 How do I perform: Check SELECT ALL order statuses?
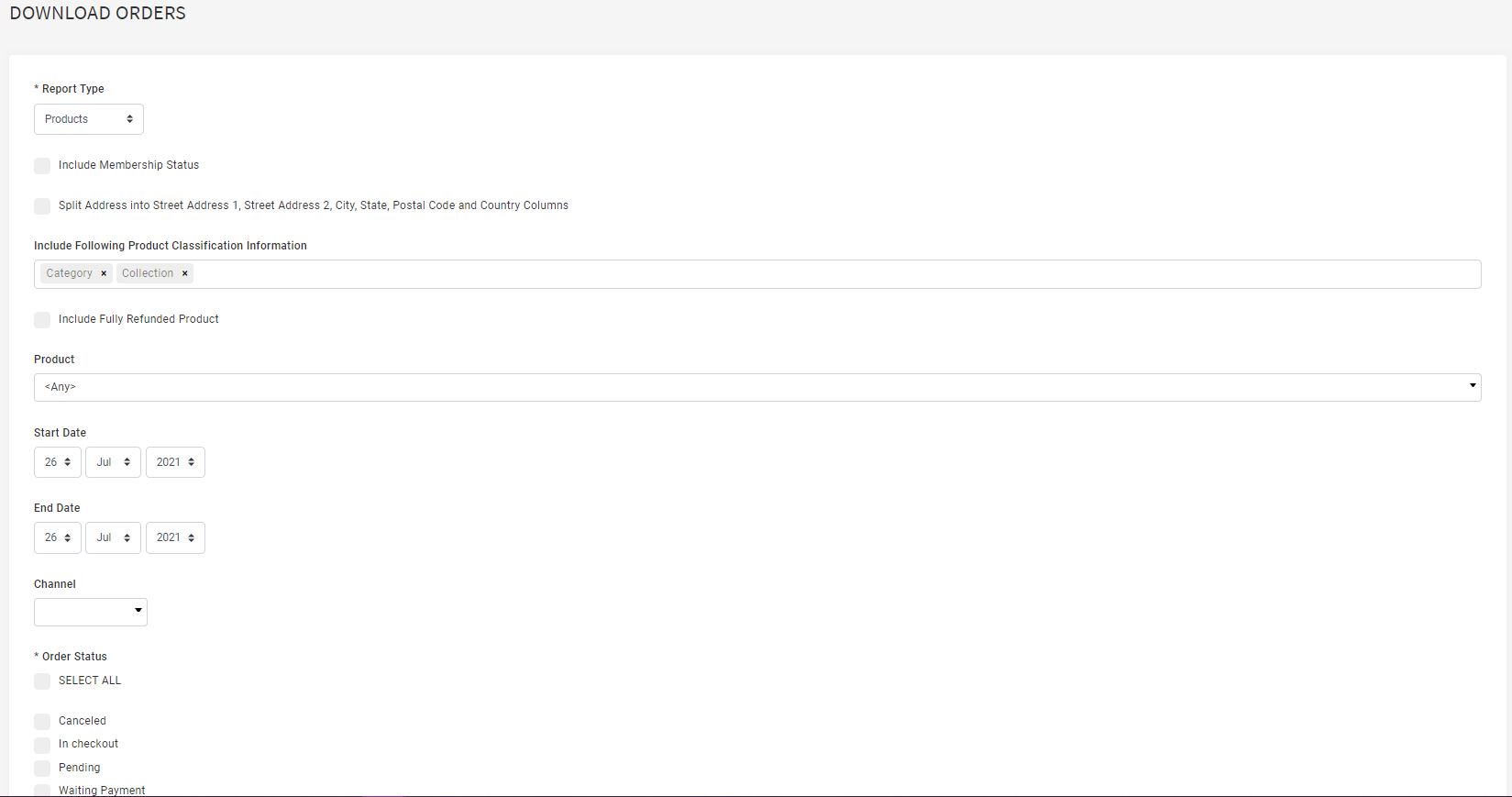[42, 681]
